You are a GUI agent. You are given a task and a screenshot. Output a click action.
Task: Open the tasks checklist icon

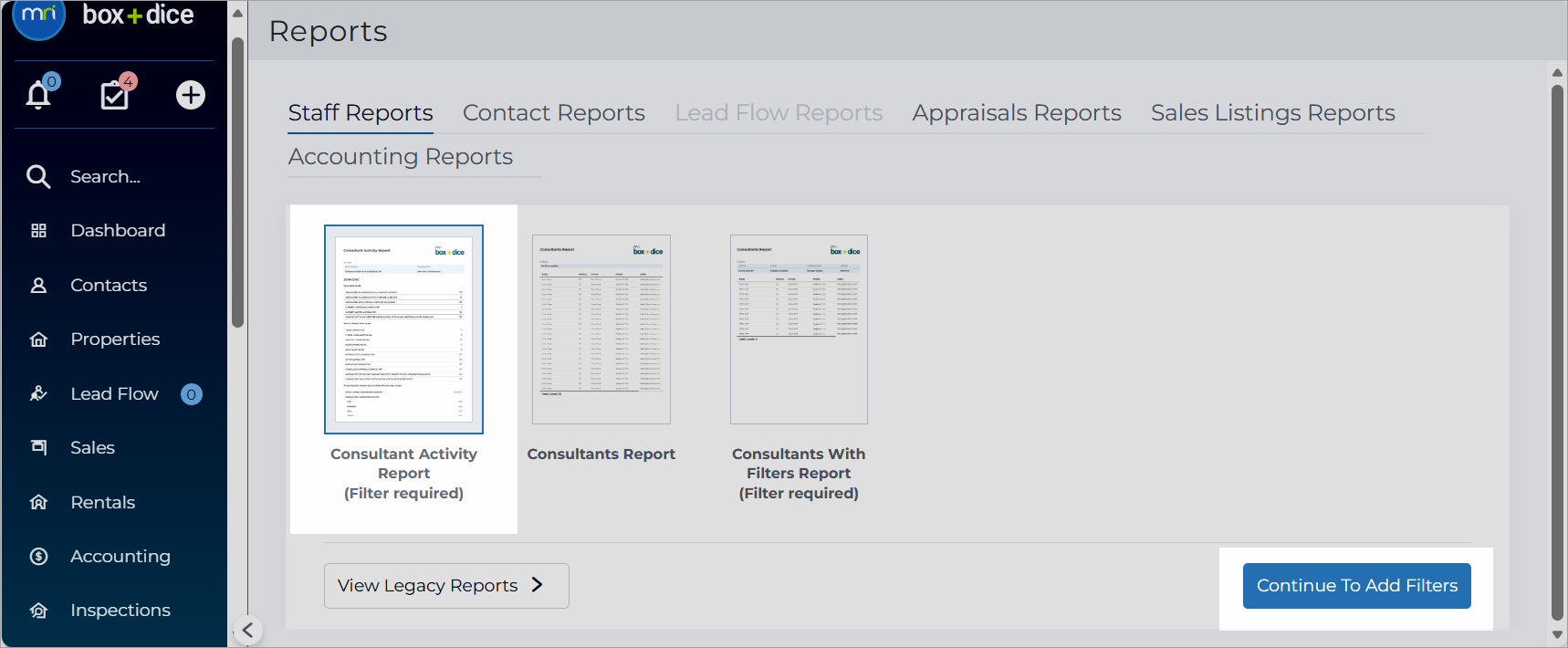115,95
